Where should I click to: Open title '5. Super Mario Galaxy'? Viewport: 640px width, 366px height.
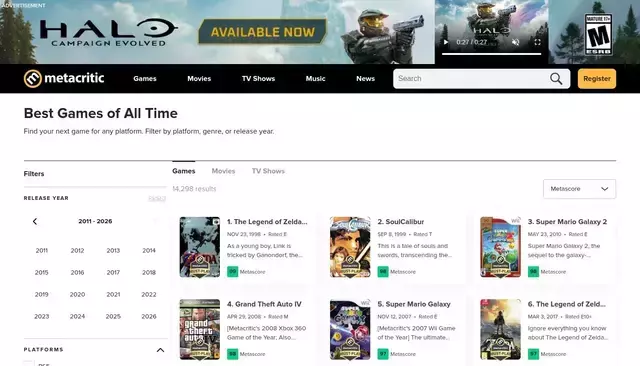pos(414,304)
